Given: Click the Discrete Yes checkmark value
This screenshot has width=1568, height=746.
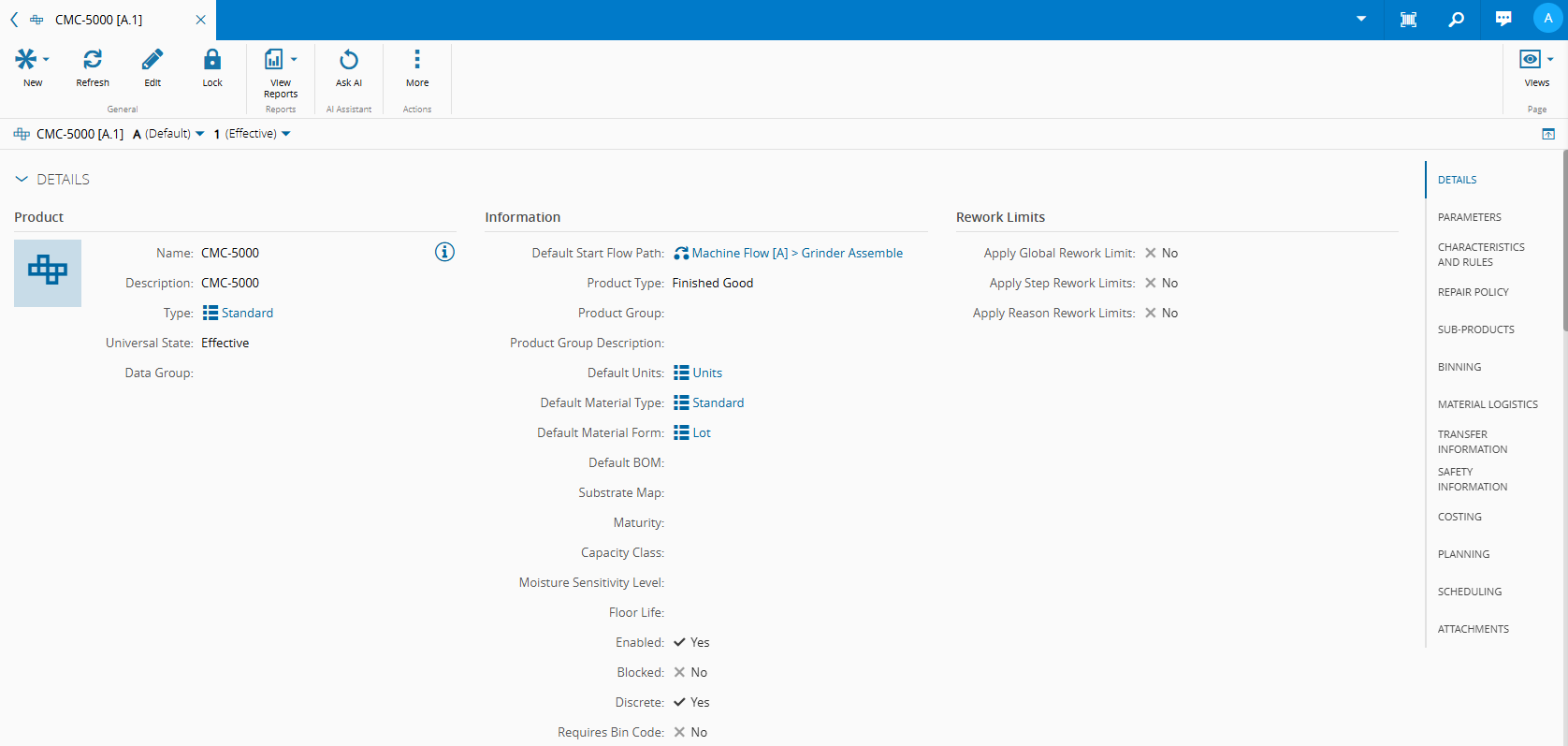Looking at the screenshot, I should [691, 702].
